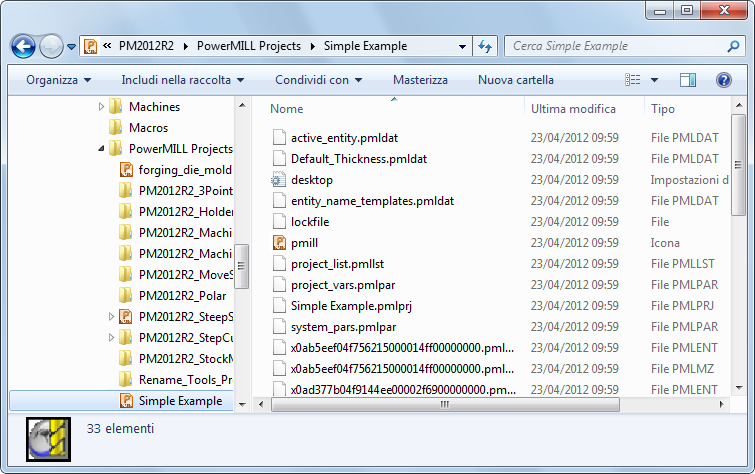Expand PM2012R2_StepCu tree node
The width and height of the screenshot is (755, 474).
point(111,338)
